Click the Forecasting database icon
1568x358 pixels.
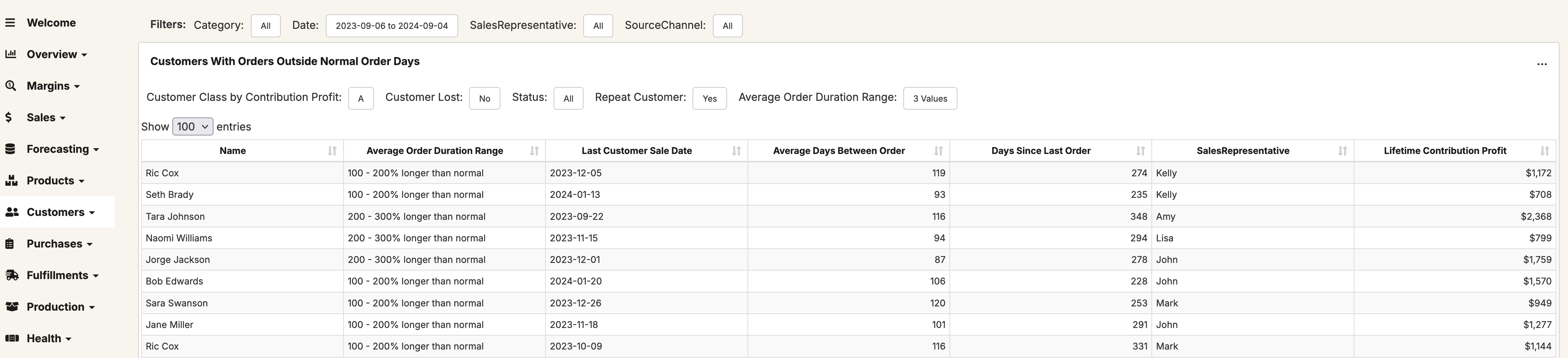click(10, 149)
